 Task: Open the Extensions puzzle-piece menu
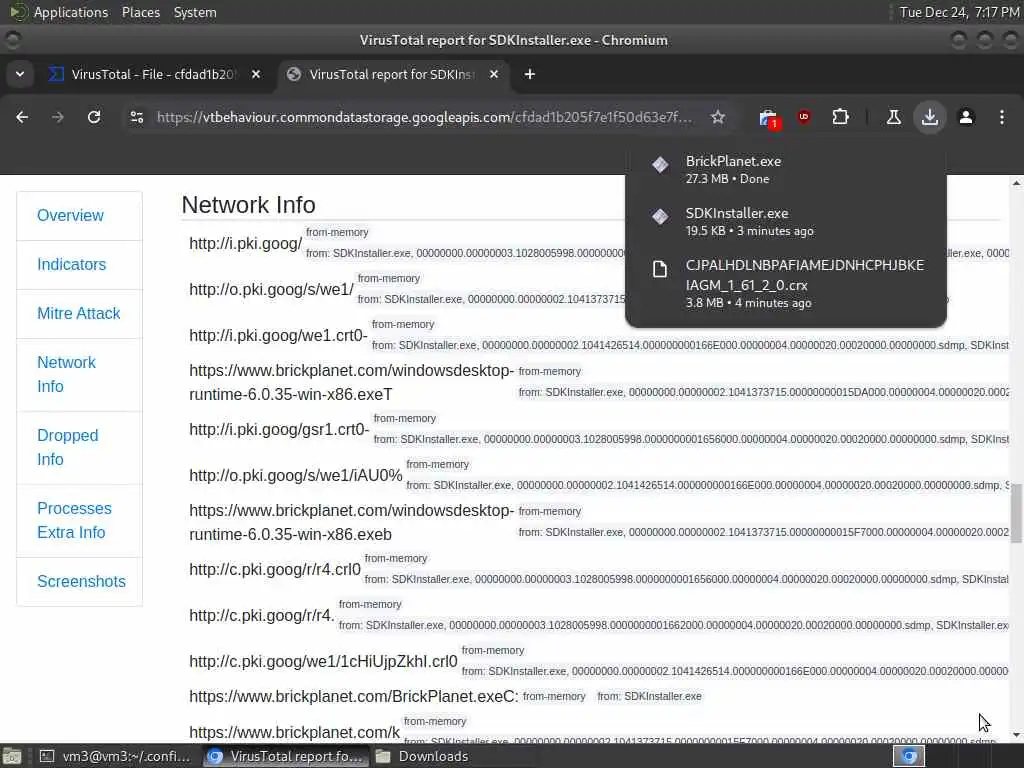[x=840, y=117]
